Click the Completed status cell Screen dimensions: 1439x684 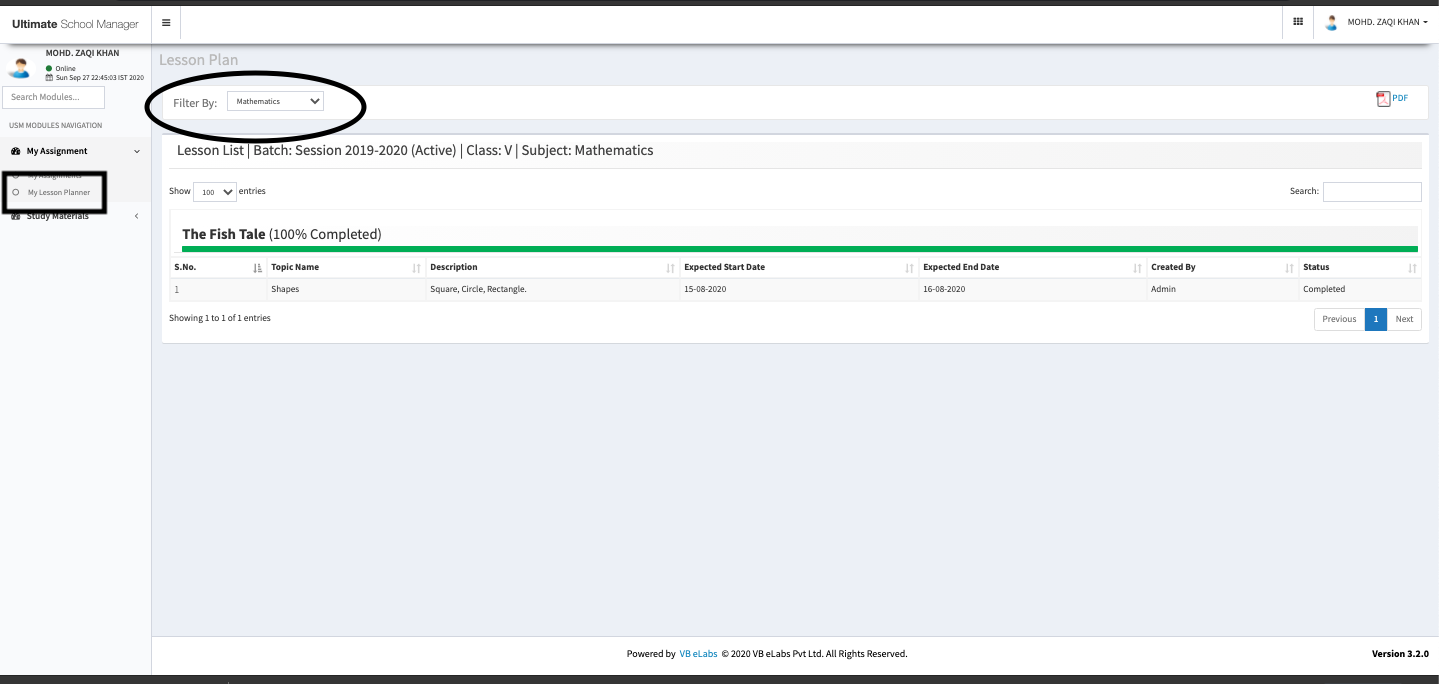point(1360,289)
